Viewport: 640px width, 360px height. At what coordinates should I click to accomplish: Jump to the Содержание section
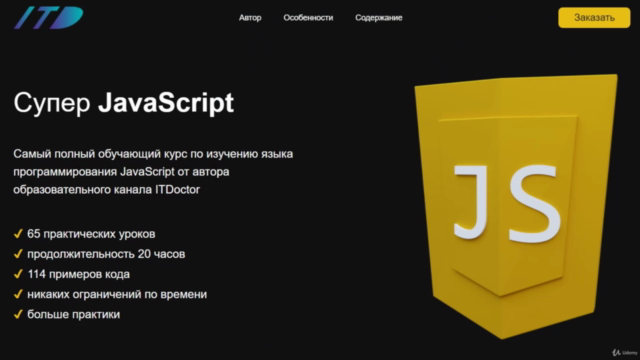click(379, 18)
